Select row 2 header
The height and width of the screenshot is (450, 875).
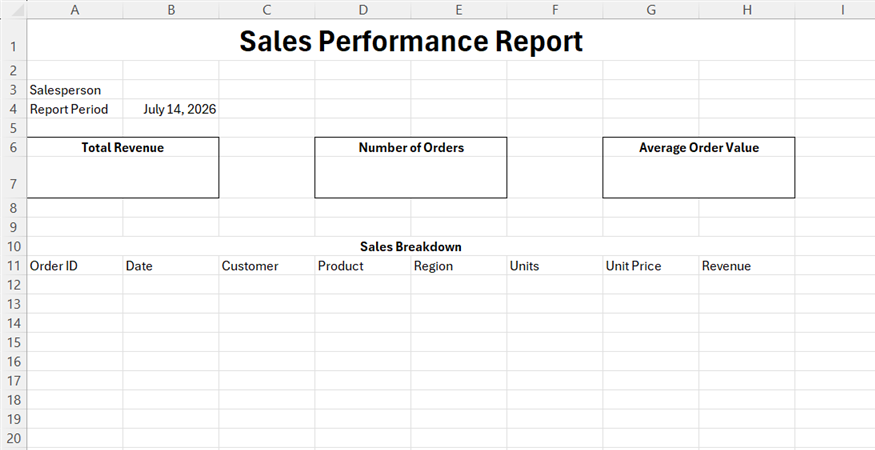point(13,70)
